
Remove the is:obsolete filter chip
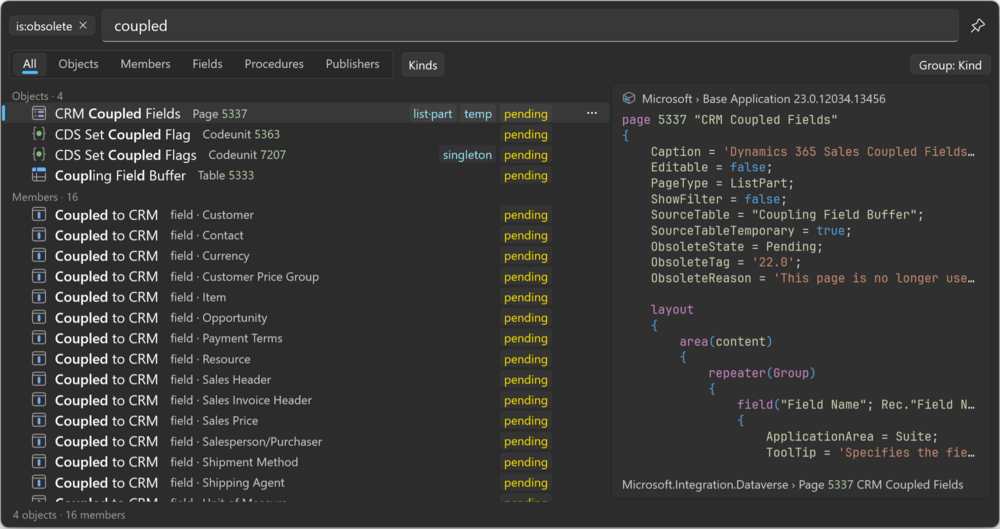point(83,26)
